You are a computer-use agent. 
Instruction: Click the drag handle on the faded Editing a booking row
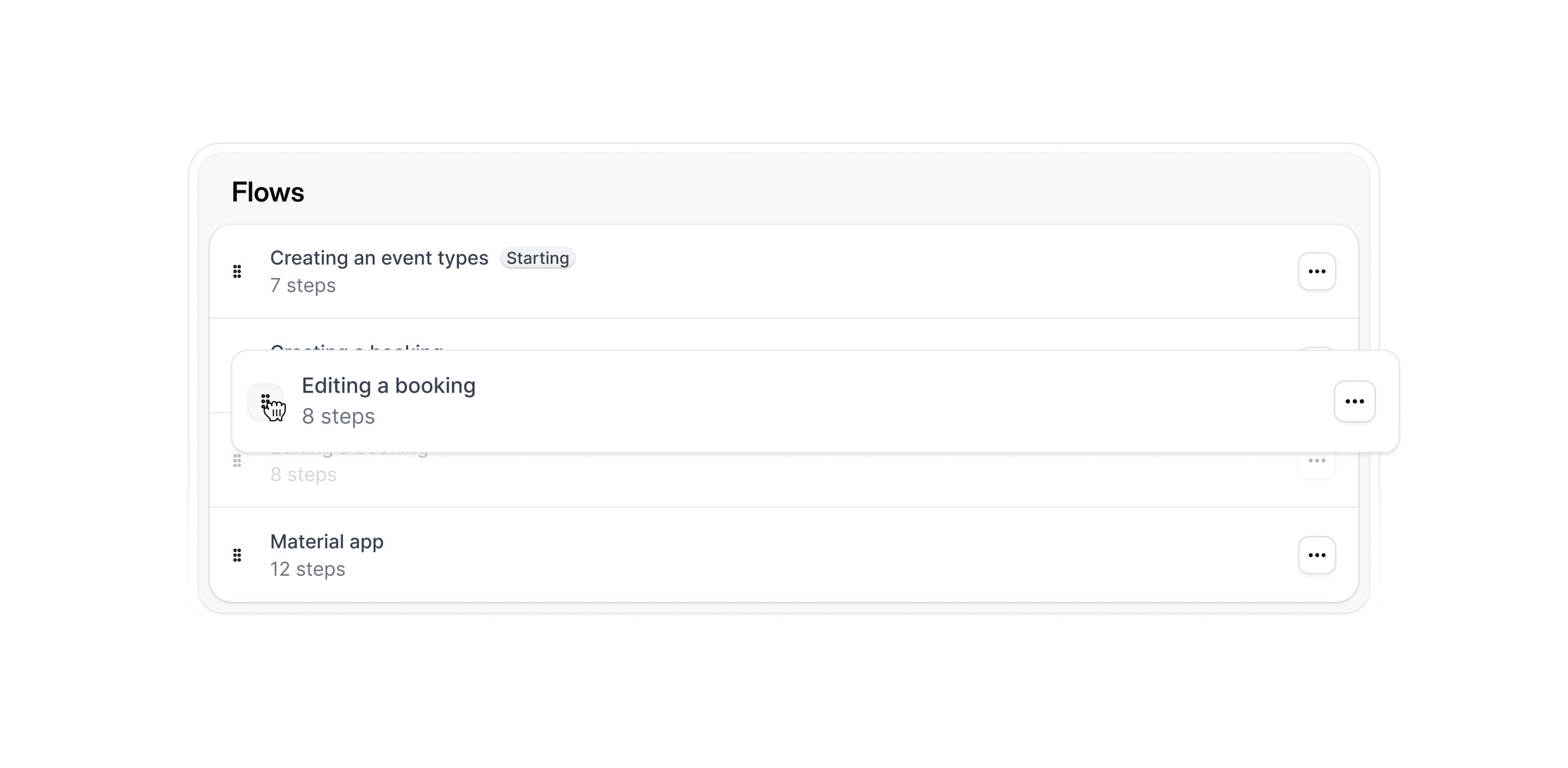pyautogui.click(x=238, y=461)
